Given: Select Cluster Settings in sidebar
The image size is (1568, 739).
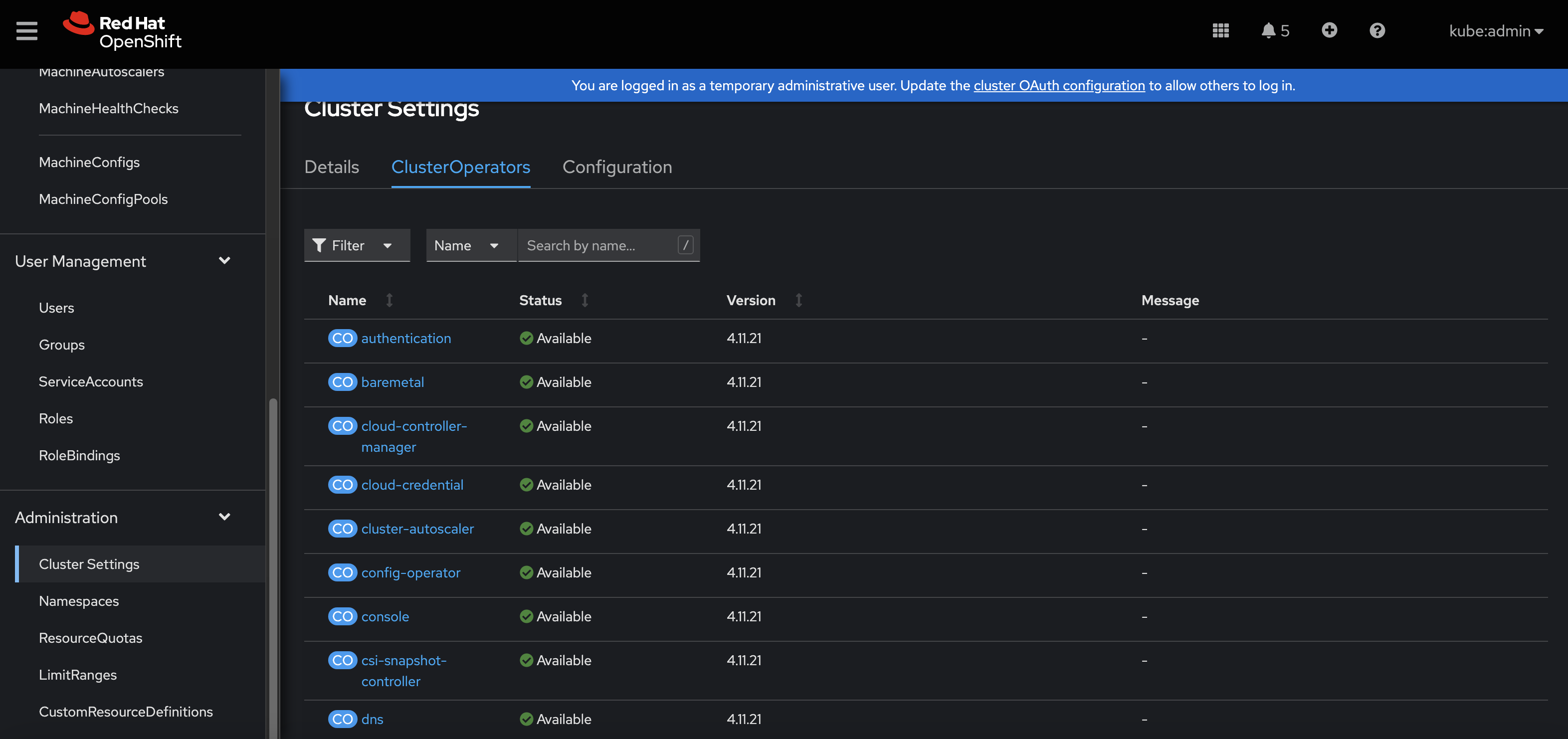Looking at the screenshot, I should [140, 564].
